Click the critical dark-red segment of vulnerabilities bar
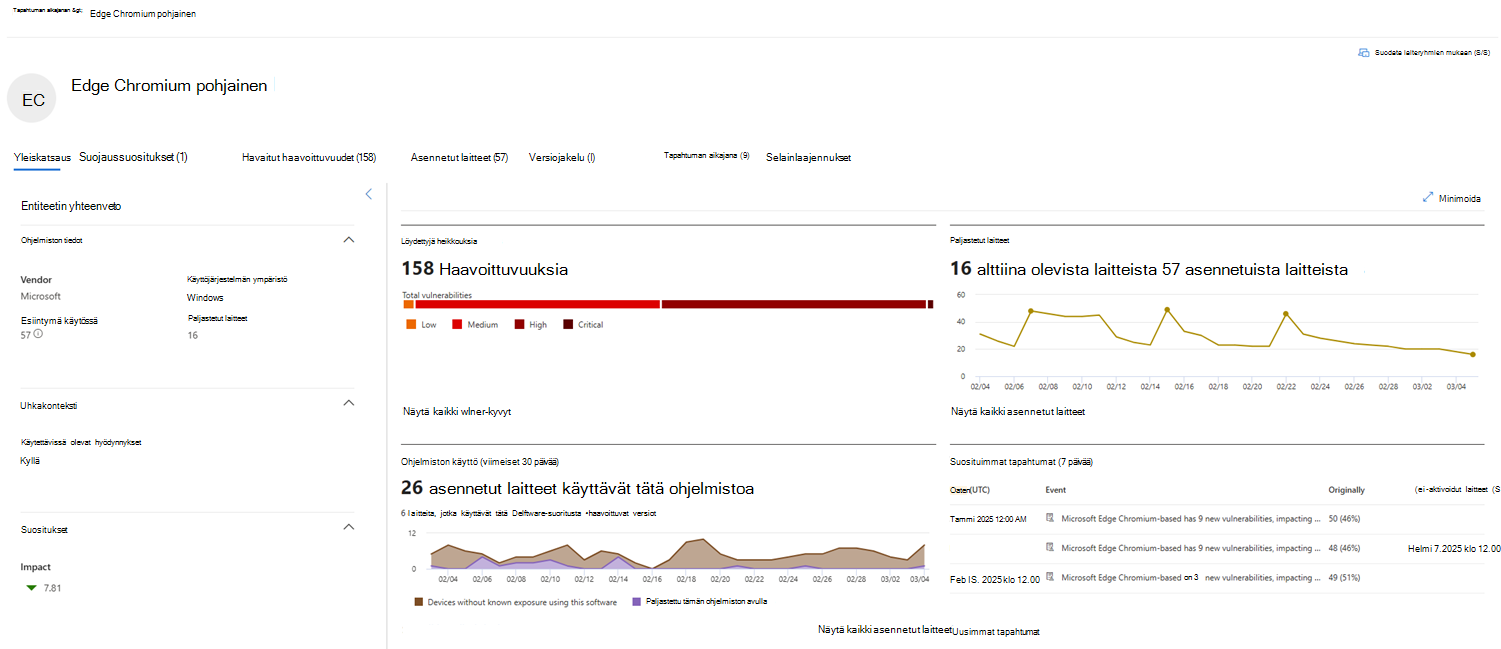The height and width of the screenshot is (649, 1501). click(930, 304)
